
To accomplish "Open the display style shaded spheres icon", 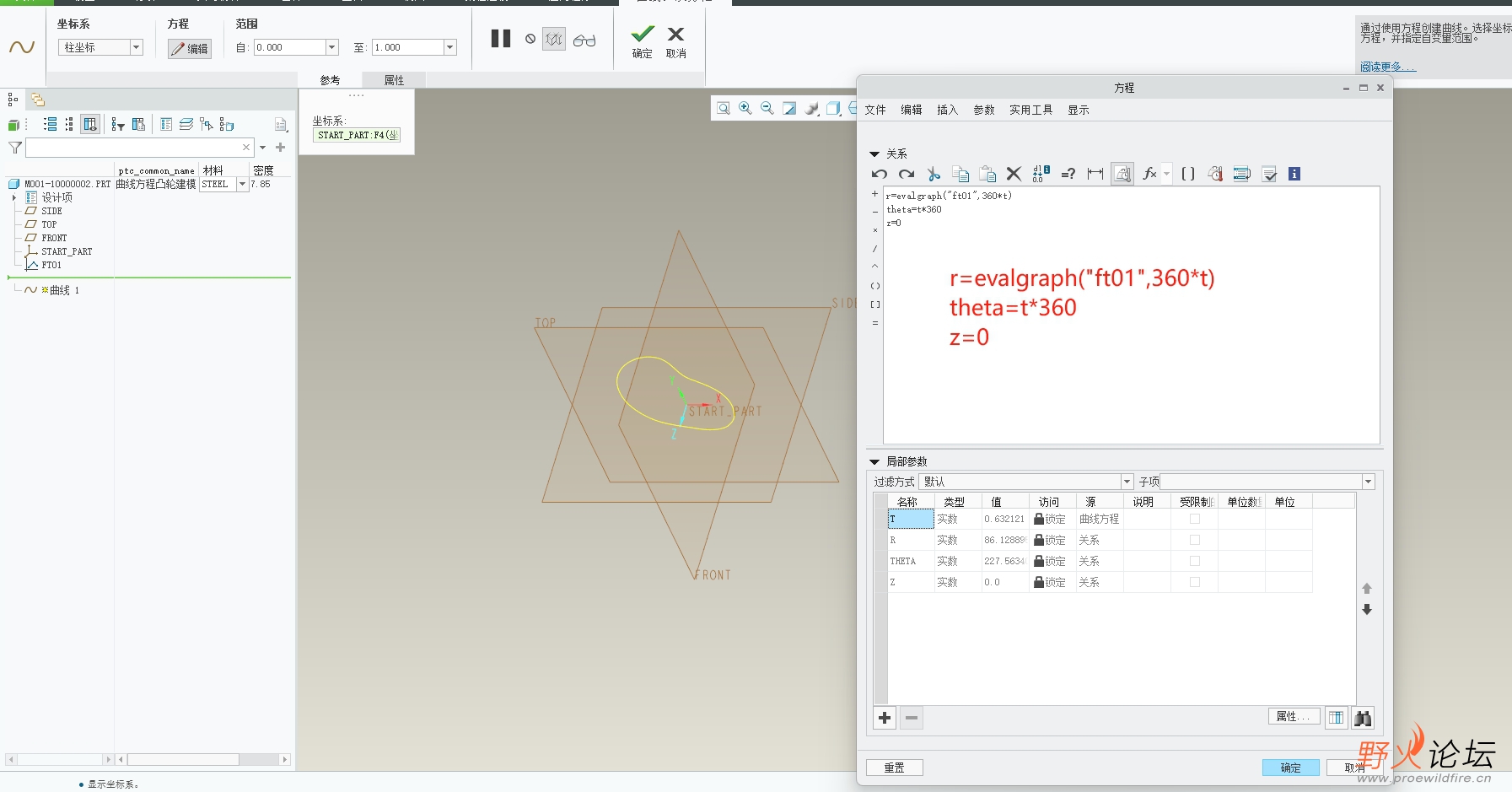I will point(811,108).
